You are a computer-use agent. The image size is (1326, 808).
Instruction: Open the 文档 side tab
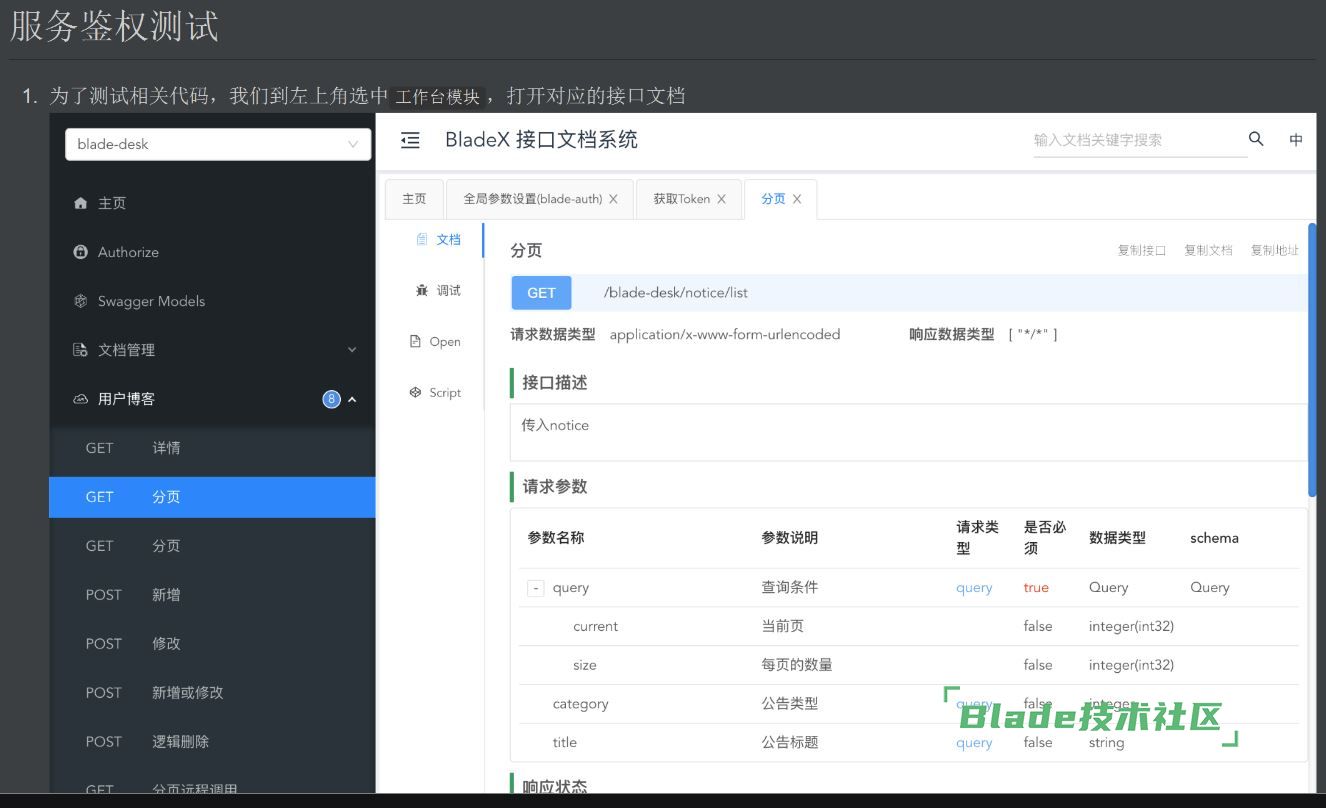pos(437,240)
